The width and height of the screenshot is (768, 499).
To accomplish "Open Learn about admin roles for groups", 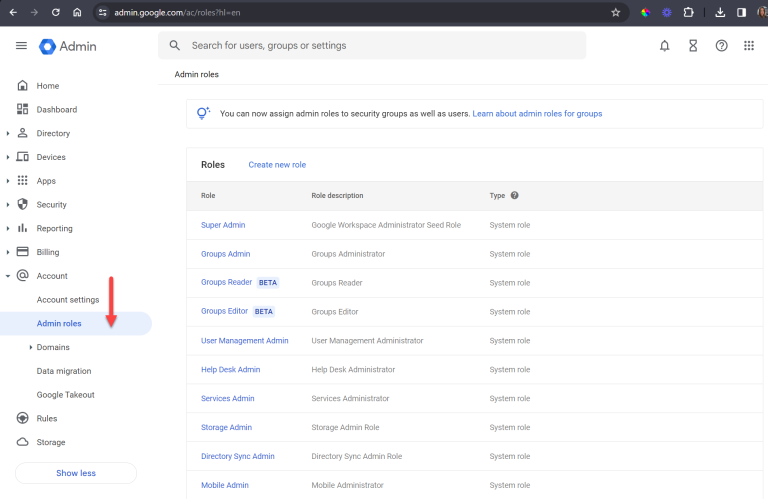I will point(537,114).
